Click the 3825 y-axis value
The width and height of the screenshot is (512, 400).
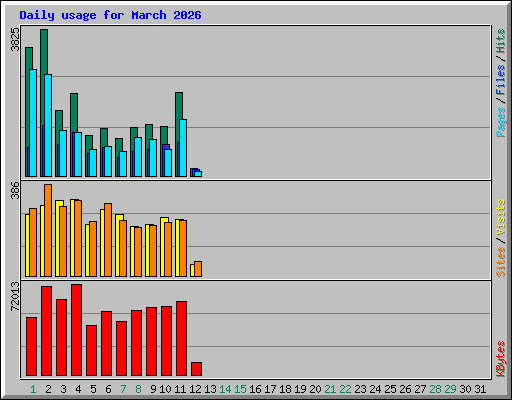point(15,40)
